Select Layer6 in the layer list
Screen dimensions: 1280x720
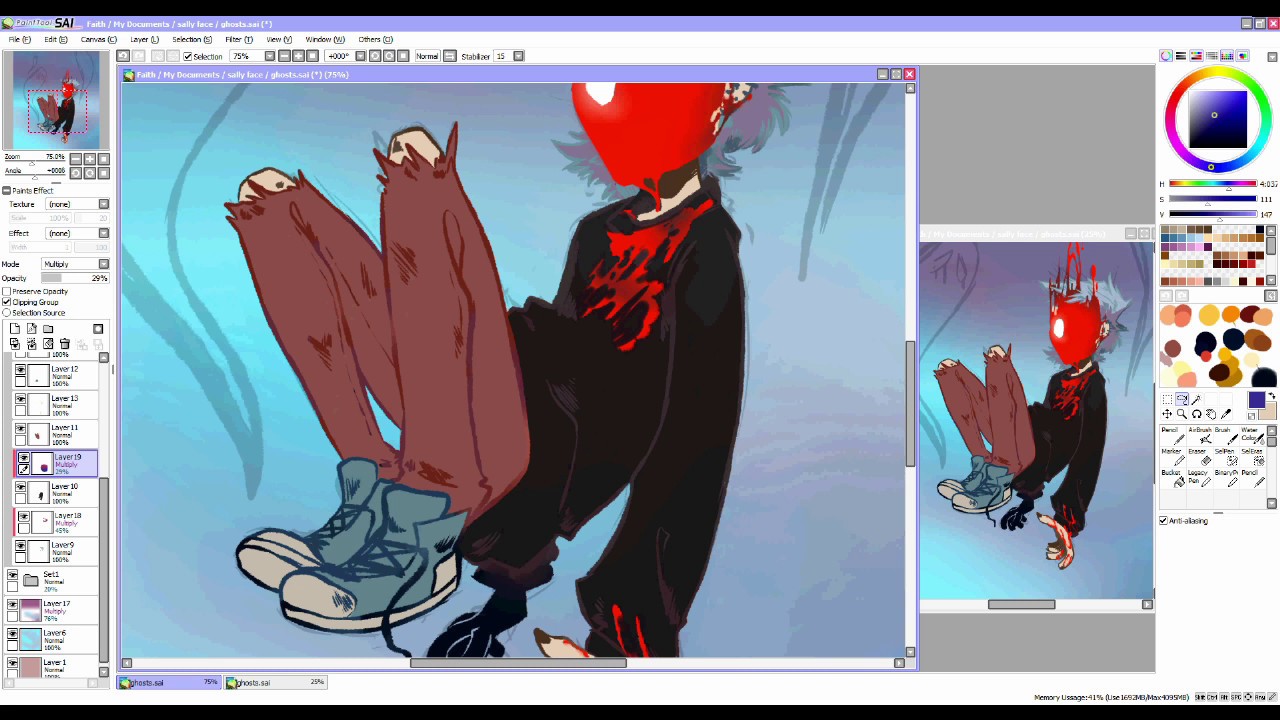point(53,639)
